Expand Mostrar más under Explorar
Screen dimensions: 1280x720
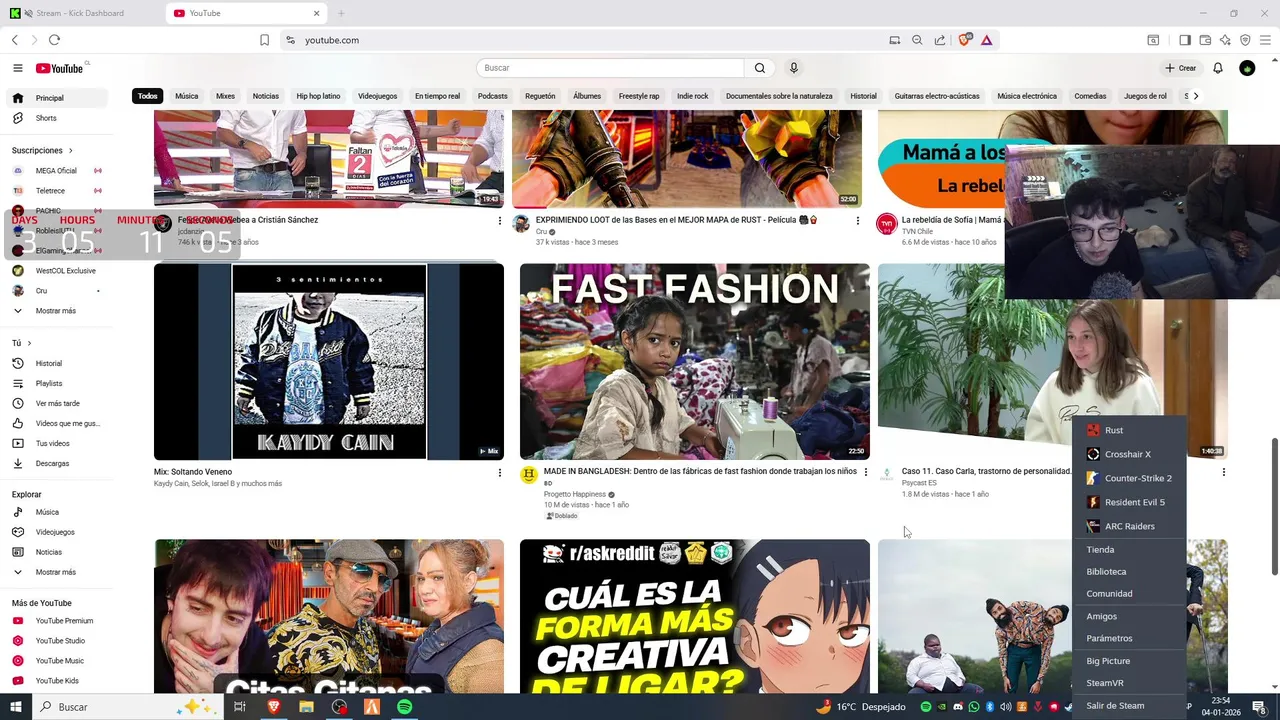click(x=56, y=572)
